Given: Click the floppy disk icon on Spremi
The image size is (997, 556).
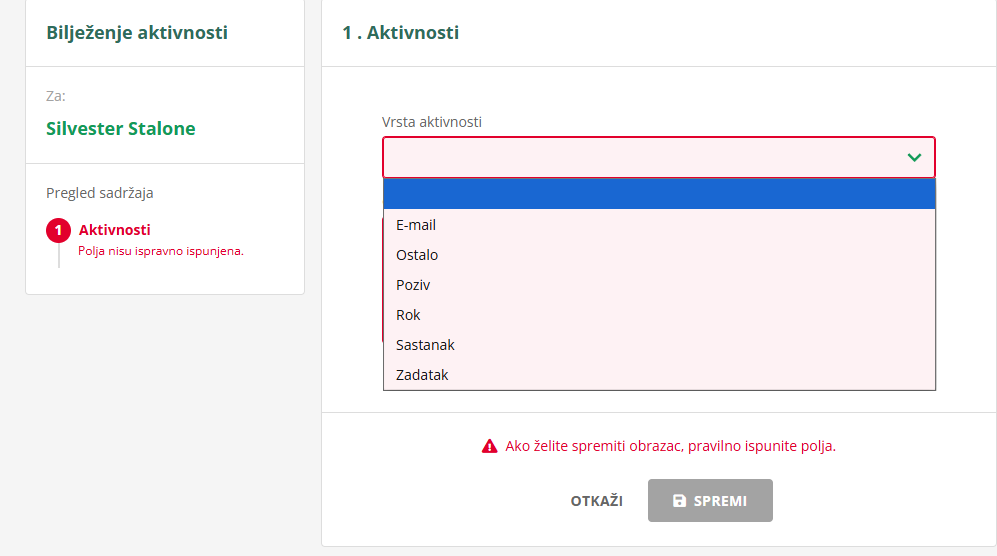Looking at the screenshot, I should pyautogui.click(x=680, y=501).
